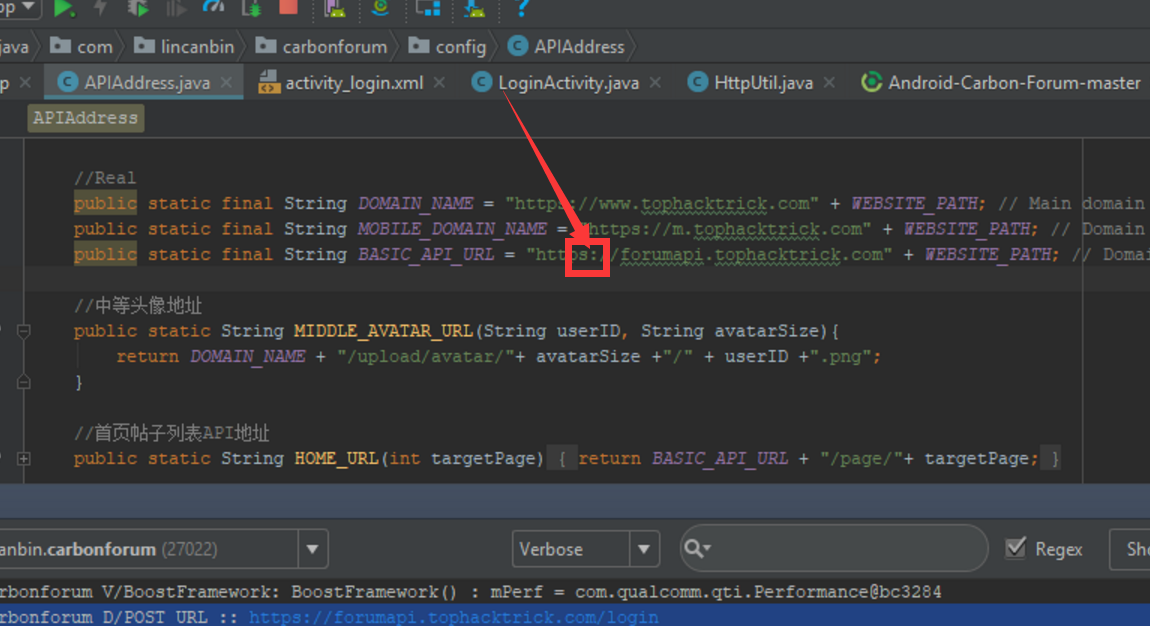Toggle the Regex checkbox in logcat
This screenshot has height=626, width=1150.
tap(1016, 548)
